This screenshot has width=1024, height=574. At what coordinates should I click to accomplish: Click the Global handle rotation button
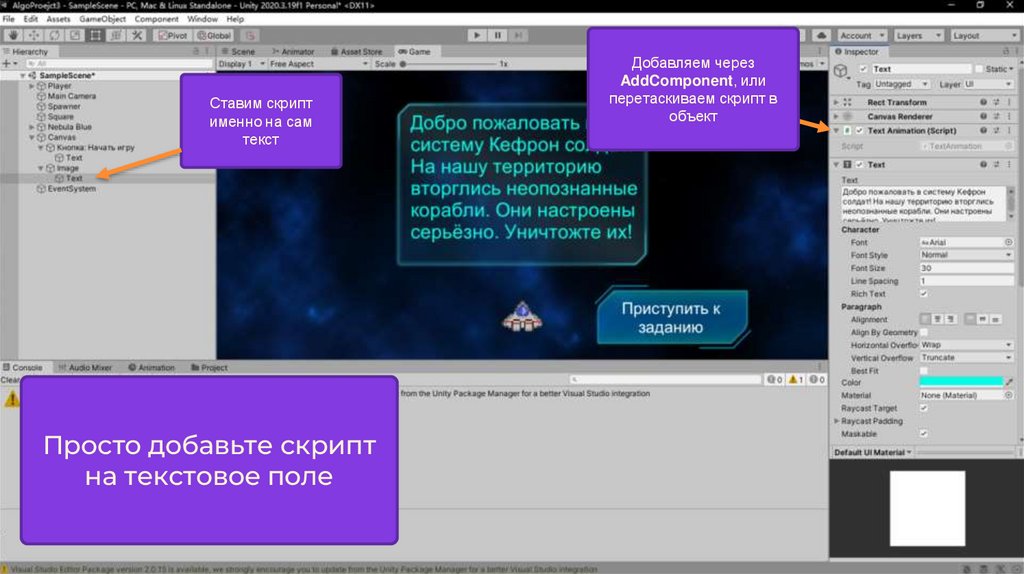tap(214, 35)
